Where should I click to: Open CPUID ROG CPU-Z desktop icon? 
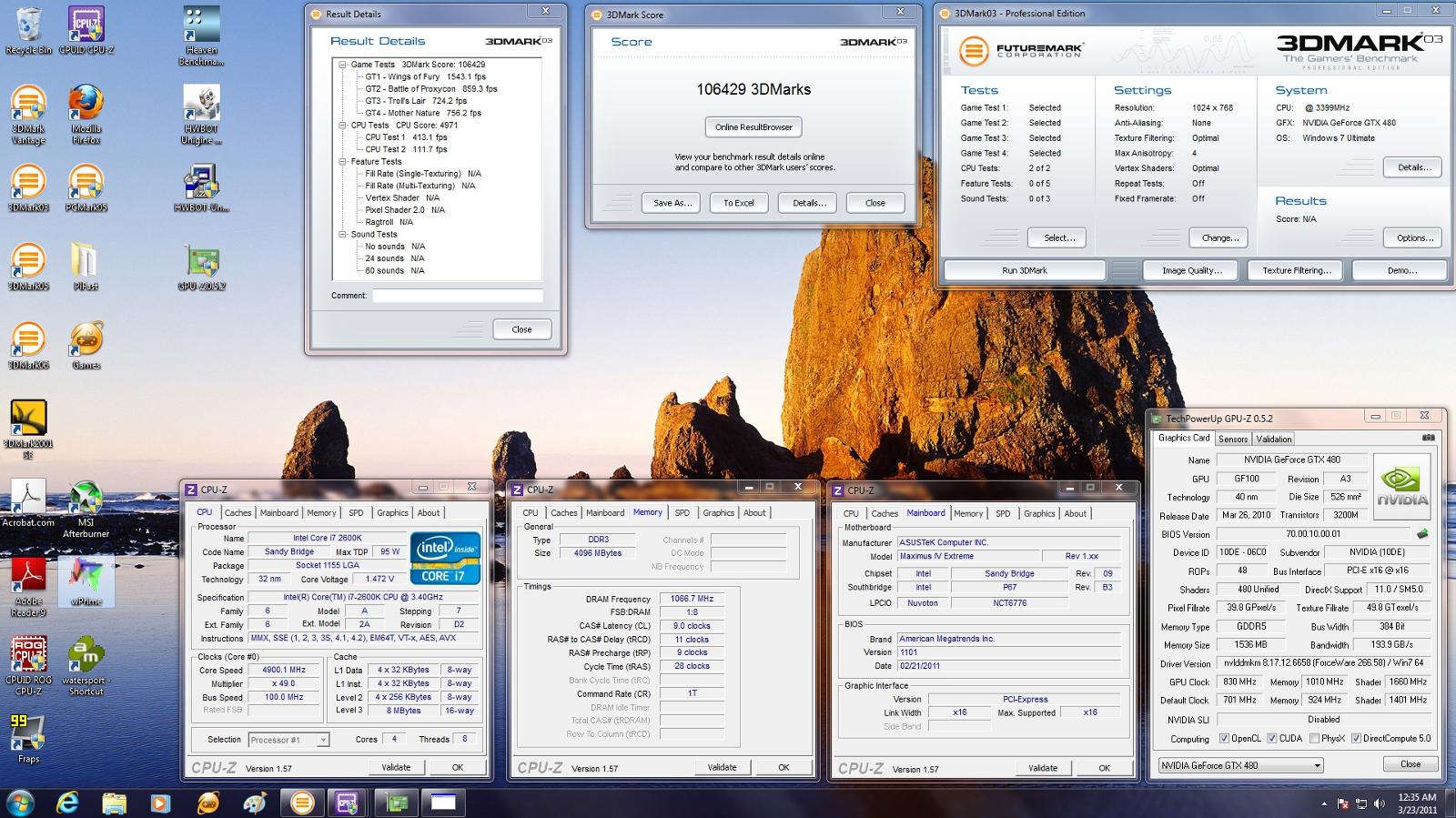click(28, 666)
